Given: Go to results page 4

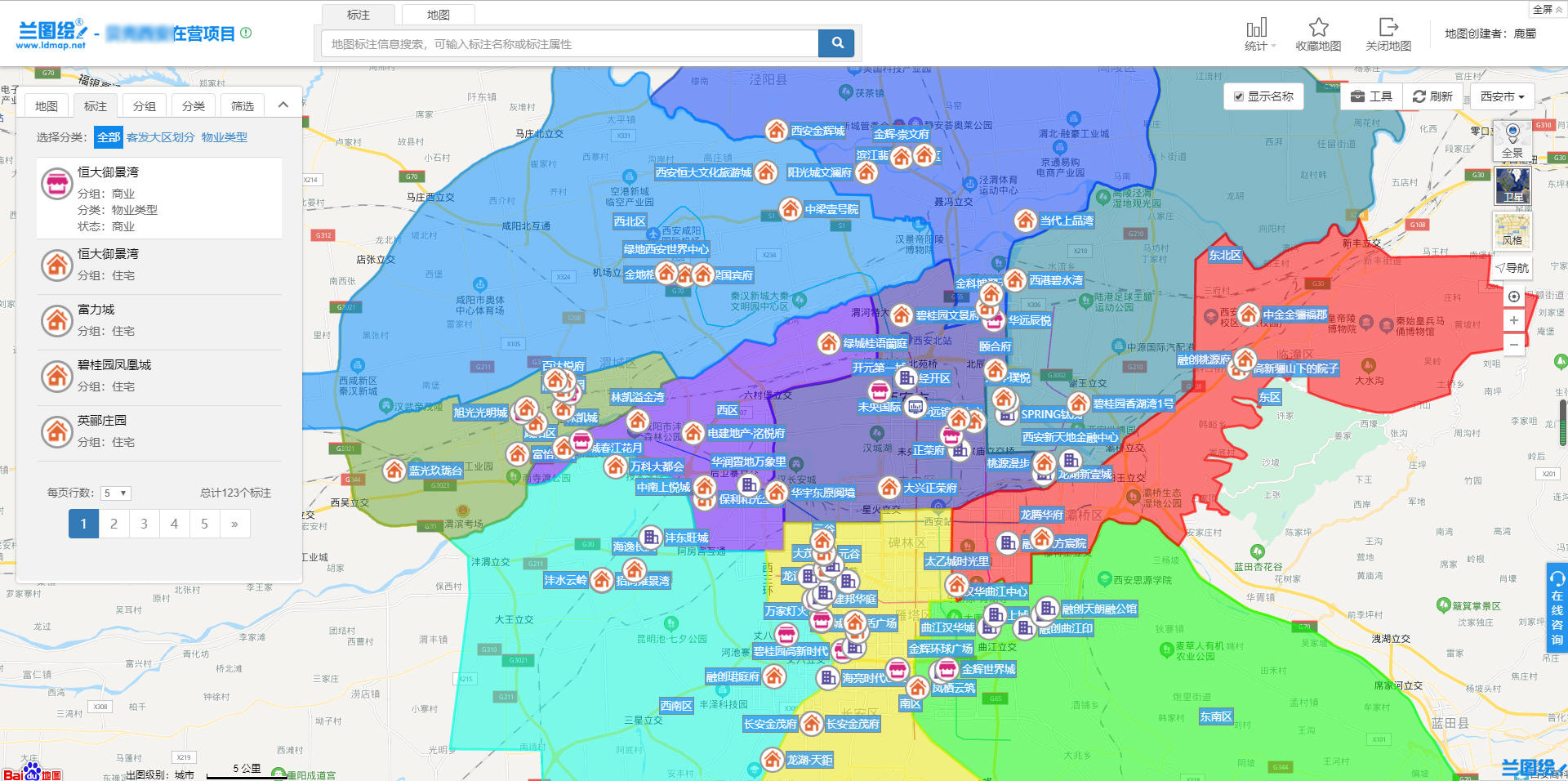Looking at the screenshot, I should pos(174,524).
